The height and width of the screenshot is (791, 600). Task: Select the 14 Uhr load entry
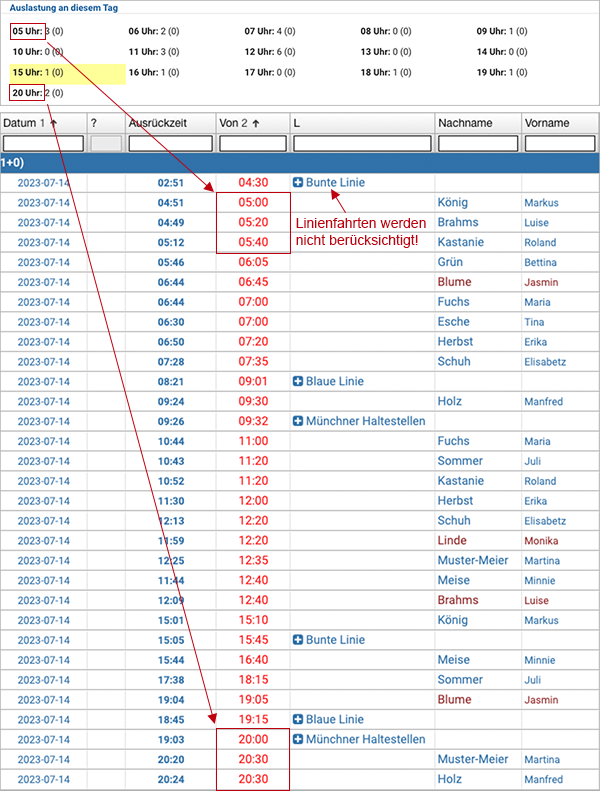point(502,52)
